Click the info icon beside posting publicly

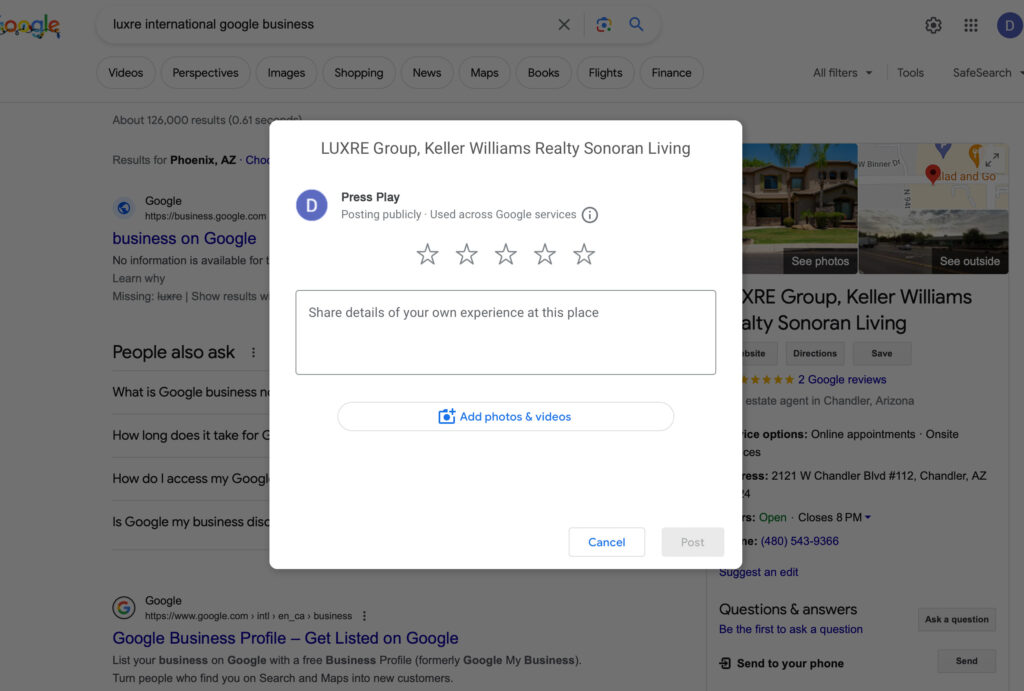(x=590, y=215)
